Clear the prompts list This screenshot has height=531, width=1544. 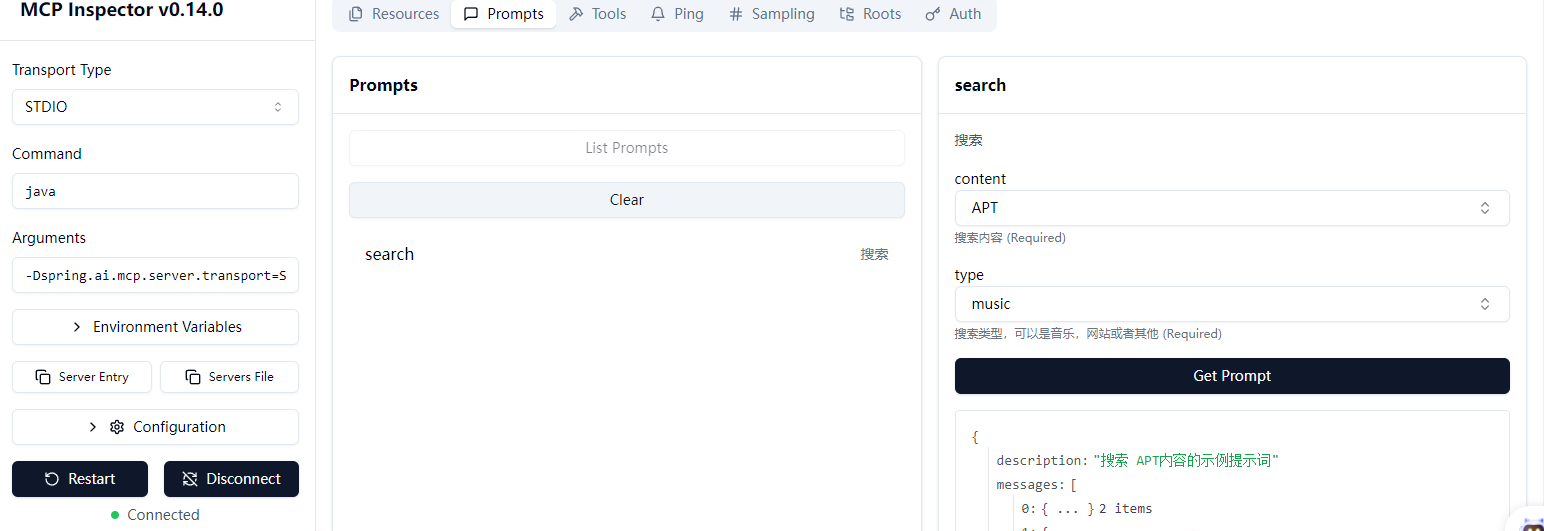(x=626, y=200)
